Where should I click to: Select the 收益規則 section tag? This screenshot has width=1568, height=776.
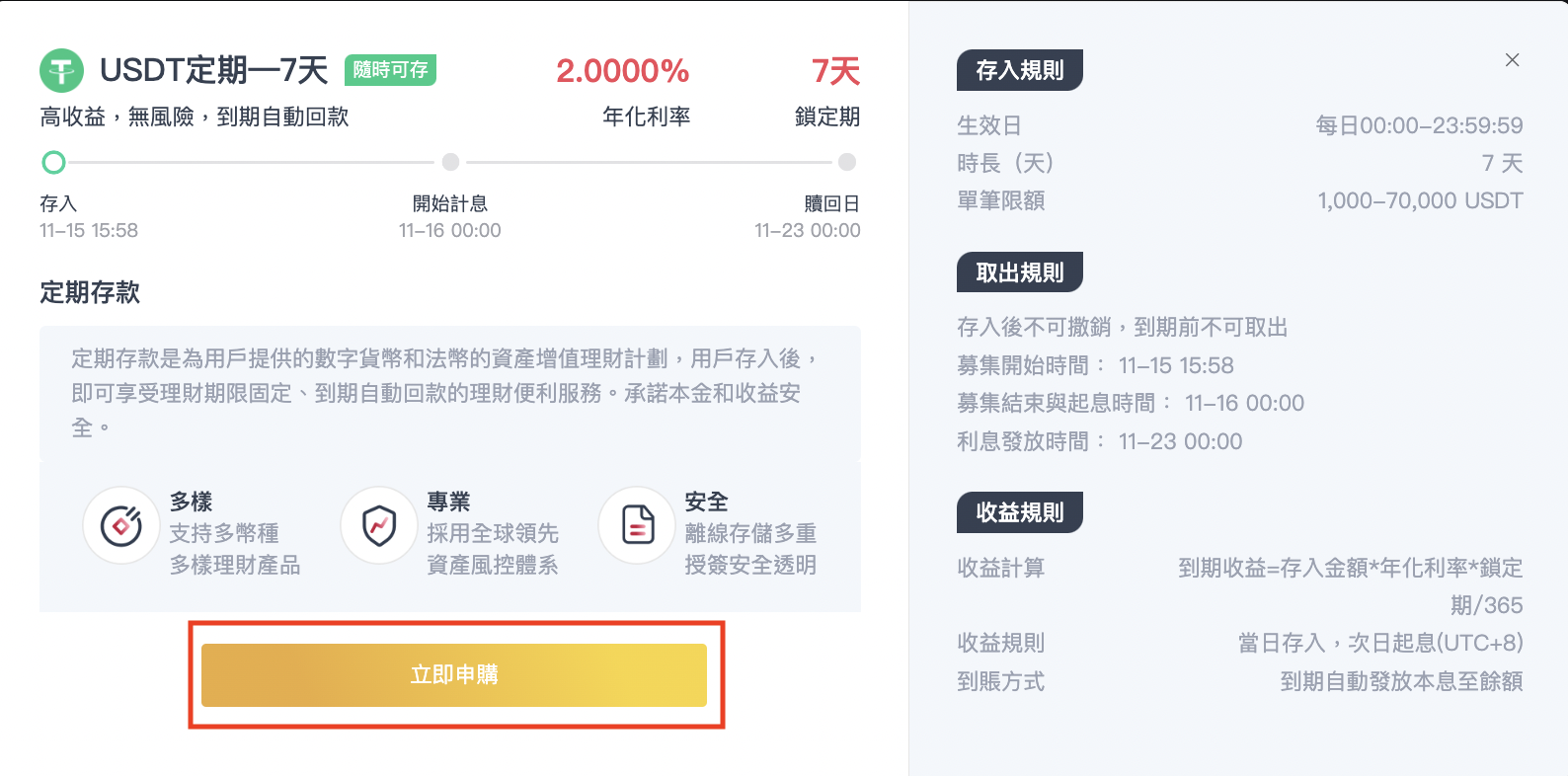[x=1019, y=512]
